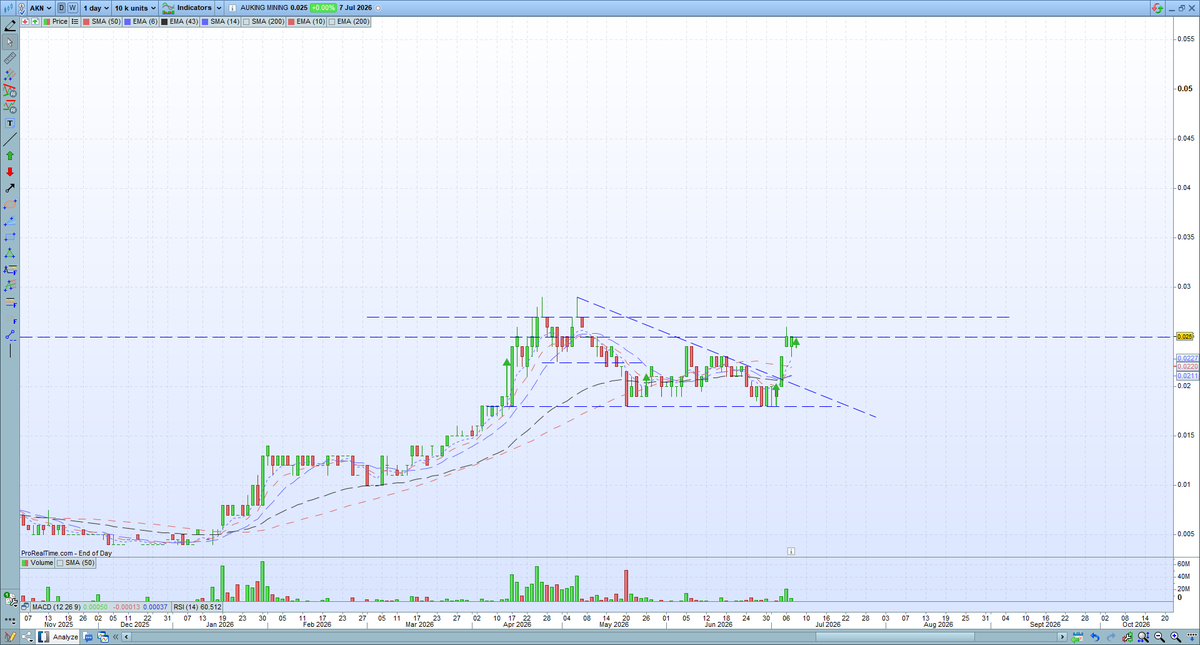This screenshot has width=1200, height=645.
Task: Toggle the SMA (14) indicator
Action: (x=220, y=22)
